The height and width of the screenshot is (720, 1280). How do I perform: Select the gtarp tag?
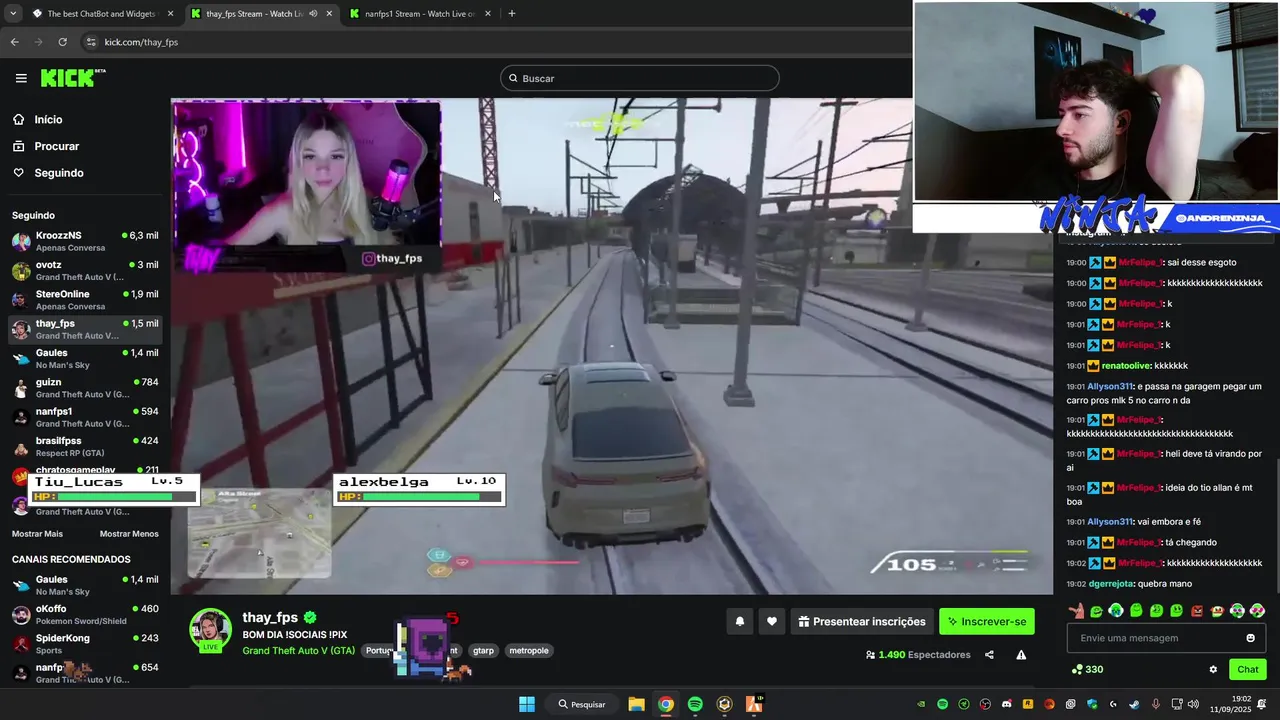483,650
